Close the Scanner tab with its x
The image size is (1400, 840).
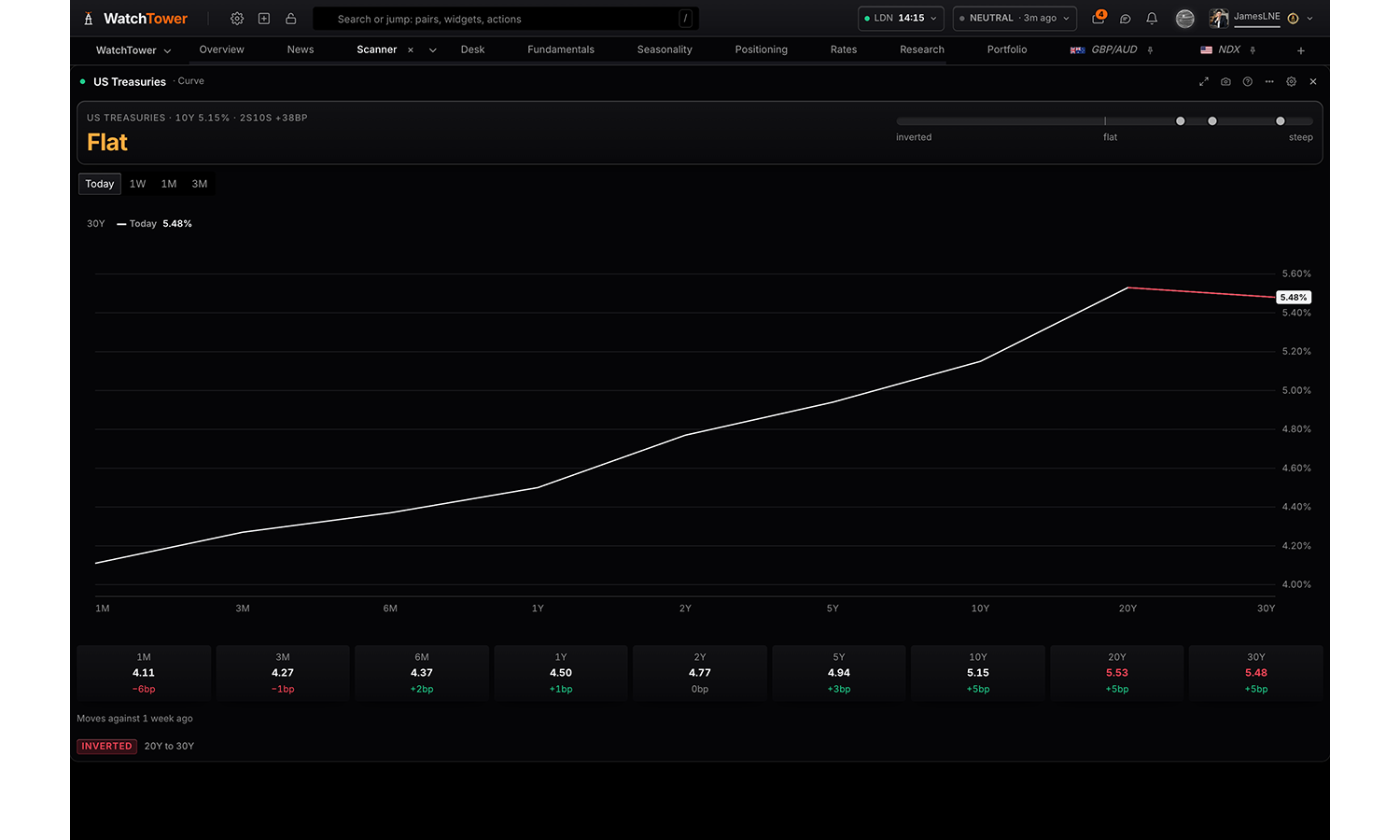[411, 50]
